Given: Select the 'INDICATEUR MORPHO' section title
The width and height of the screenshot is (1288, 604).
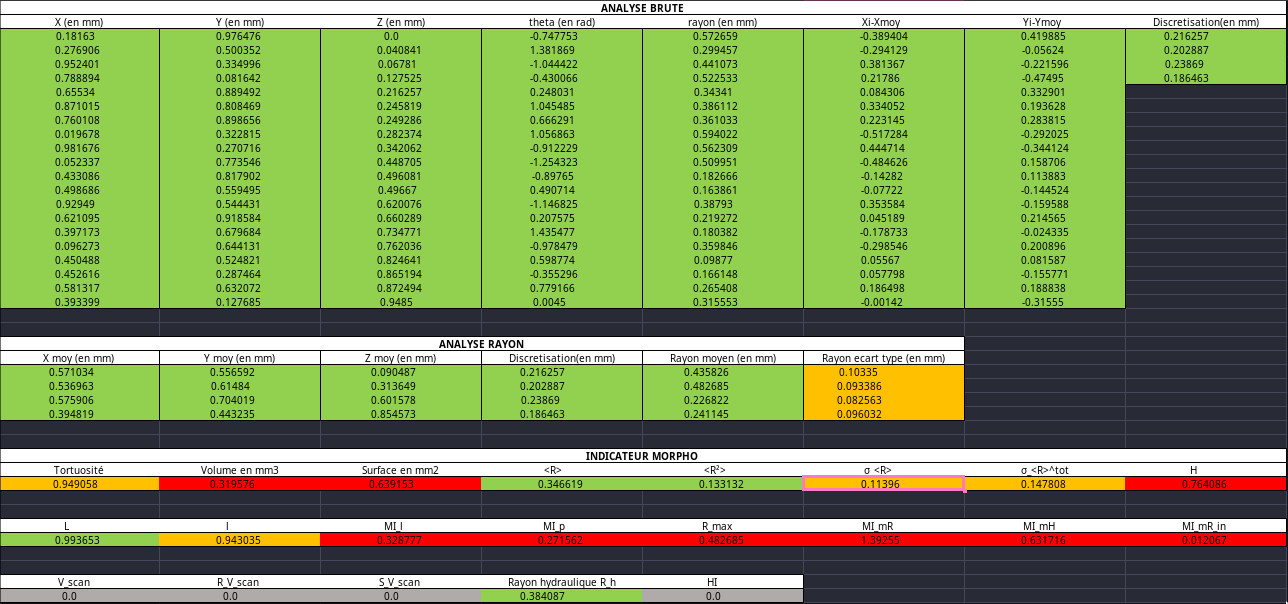Looking at the screenshot, I should (643, 456).
